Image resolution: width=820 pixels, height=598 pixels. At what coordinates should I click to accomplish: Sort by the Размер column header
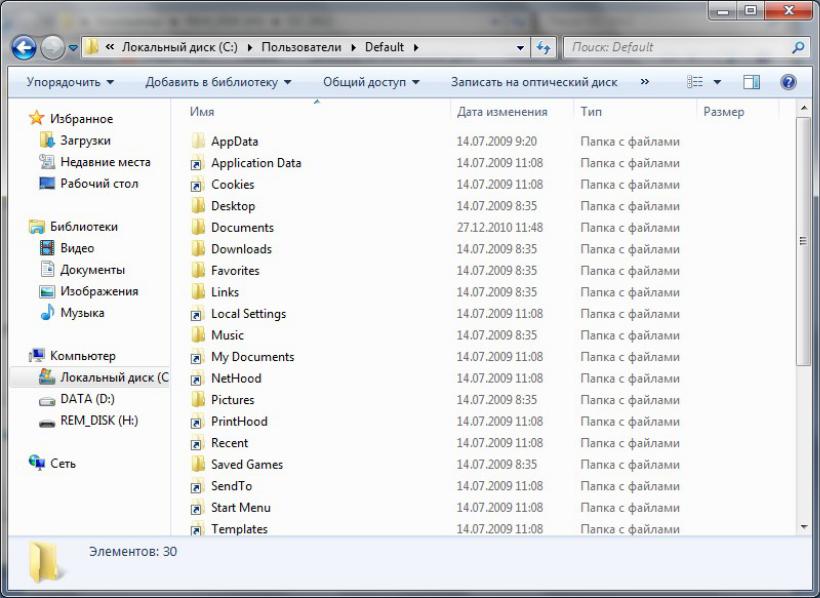click(x=723, y=111)
